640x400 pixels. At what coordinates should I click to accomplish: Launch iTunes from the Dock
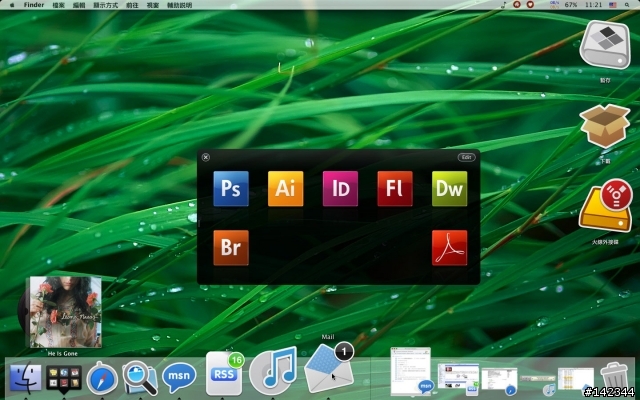(273, 371)
